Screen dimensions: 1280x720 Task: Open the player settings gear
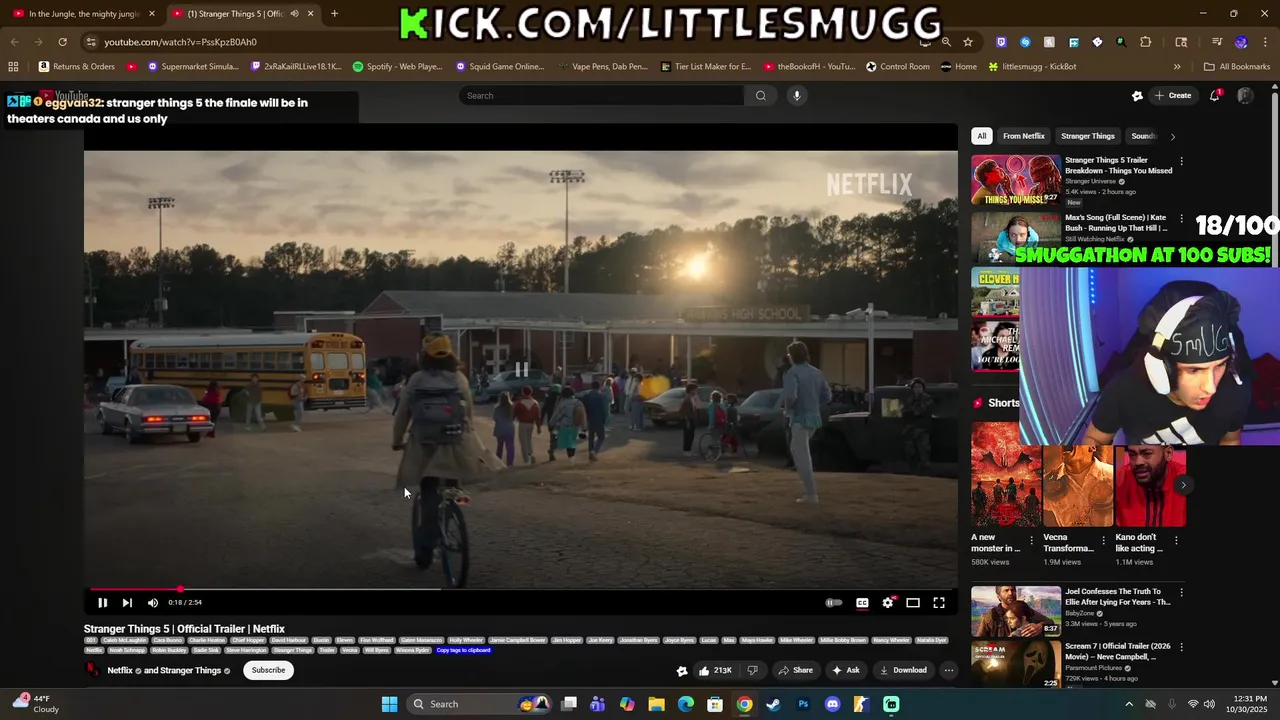[x=888, y=603]
